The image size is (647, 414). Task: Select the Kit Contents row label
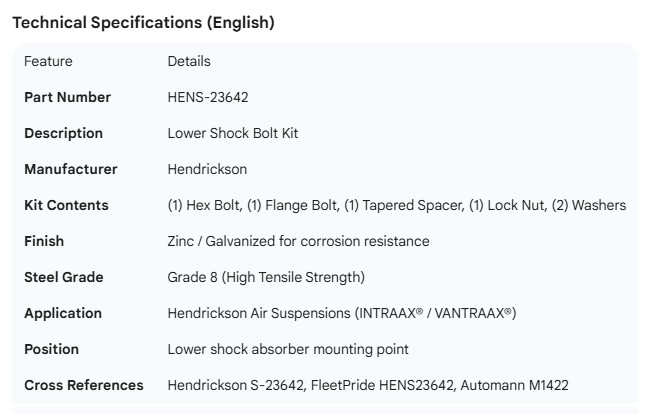(66, 205)
